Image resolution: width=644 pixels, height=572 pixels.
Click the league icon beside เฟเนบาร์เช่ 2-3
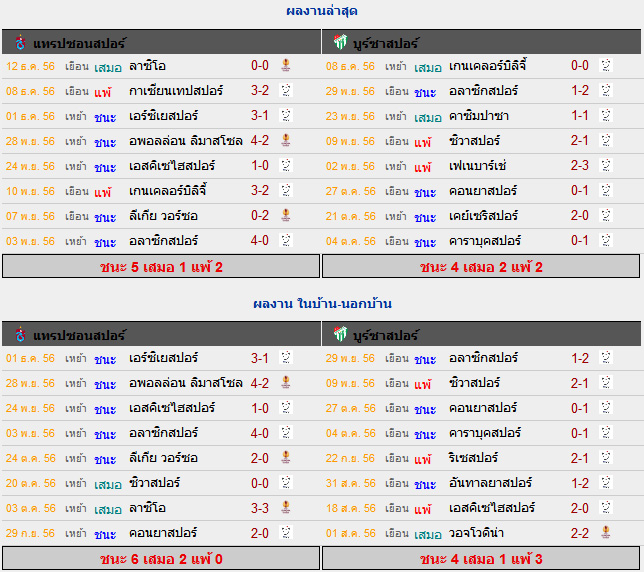(606, 165)
